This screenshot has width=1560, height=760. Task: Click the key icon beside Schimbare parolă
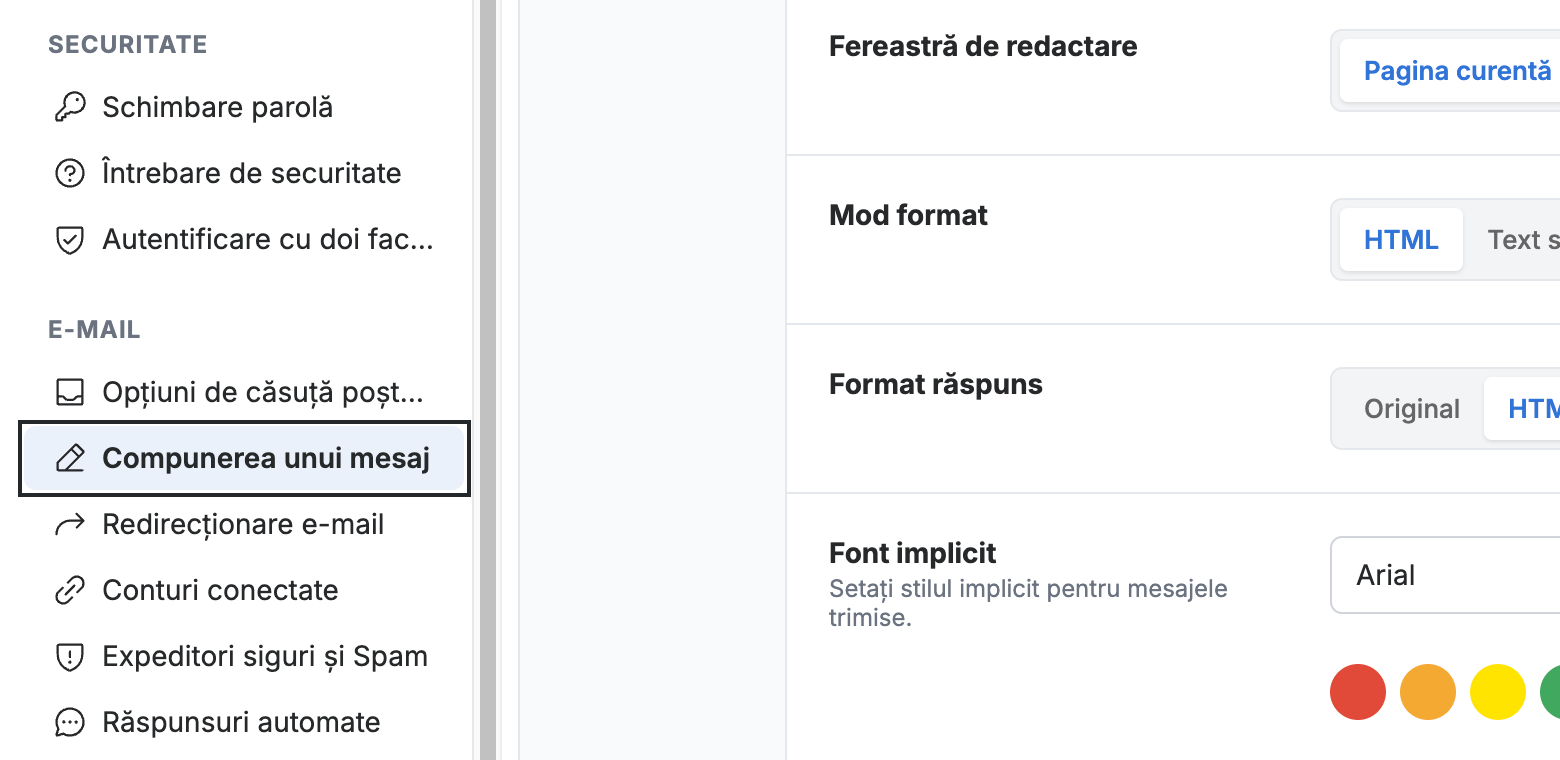click(x=69, y=107)
